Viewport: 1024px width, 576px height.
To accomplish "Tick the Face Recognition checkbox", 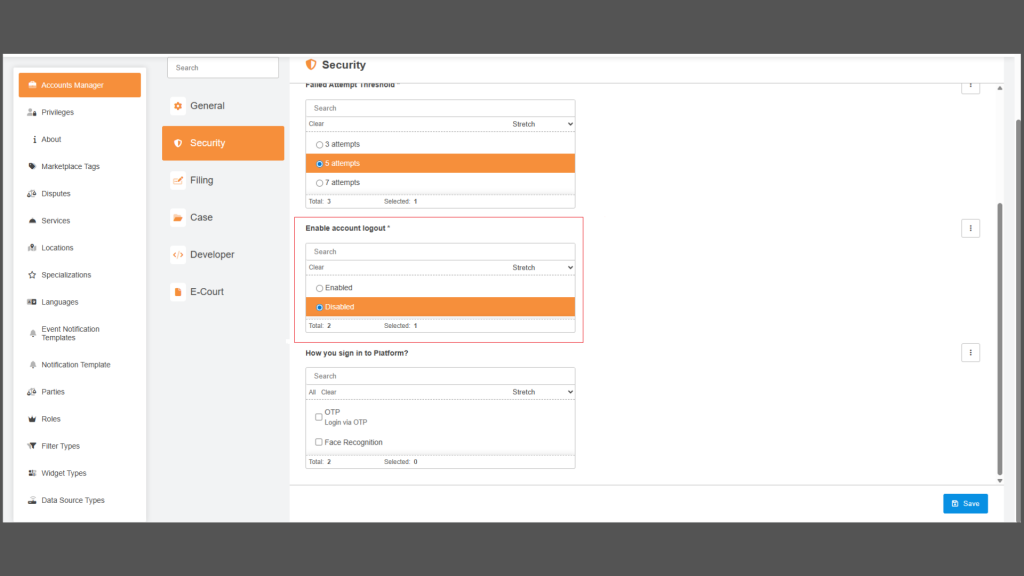I will click(318, 442).
